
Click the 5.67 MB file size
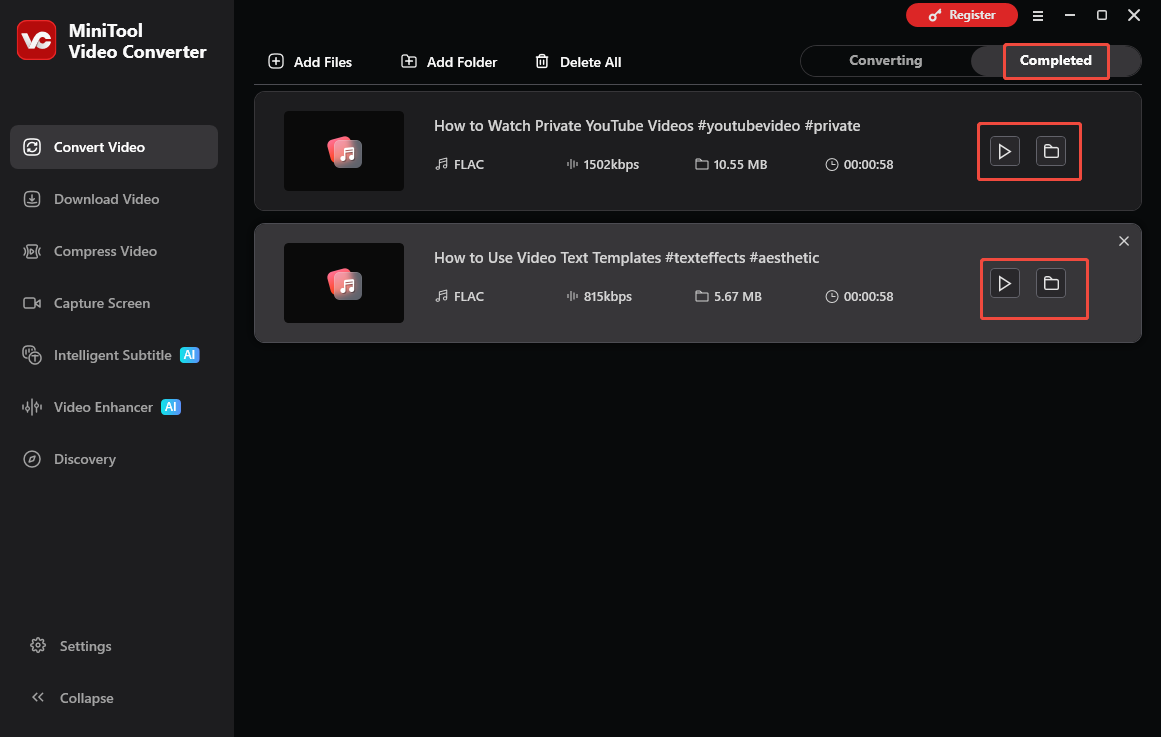click(x=737, y=296)
